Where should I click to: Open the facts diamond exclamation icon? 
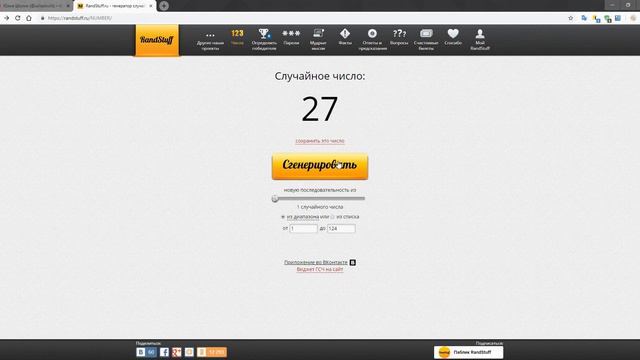345,33
